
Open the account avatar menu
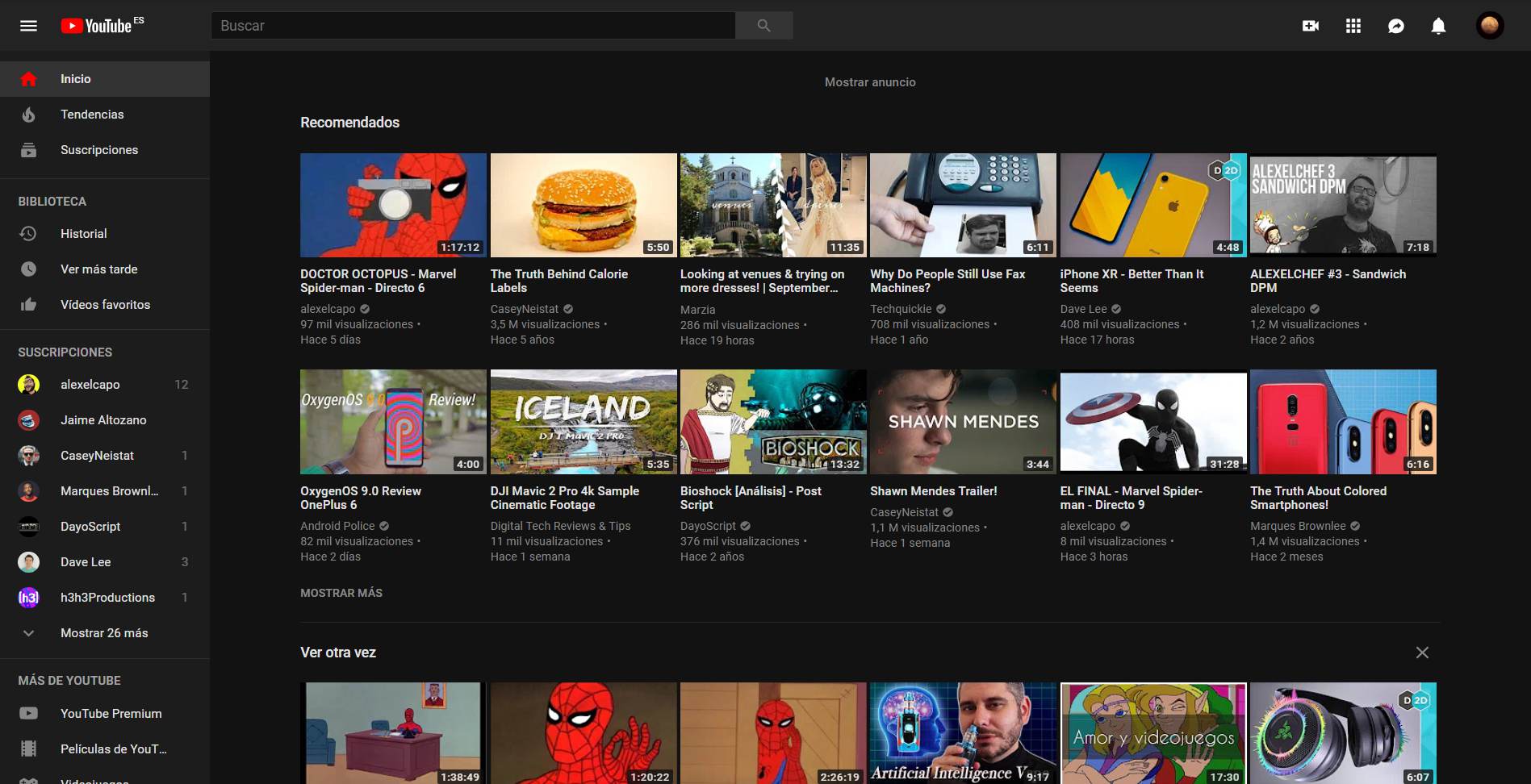tap(1490, 26)
